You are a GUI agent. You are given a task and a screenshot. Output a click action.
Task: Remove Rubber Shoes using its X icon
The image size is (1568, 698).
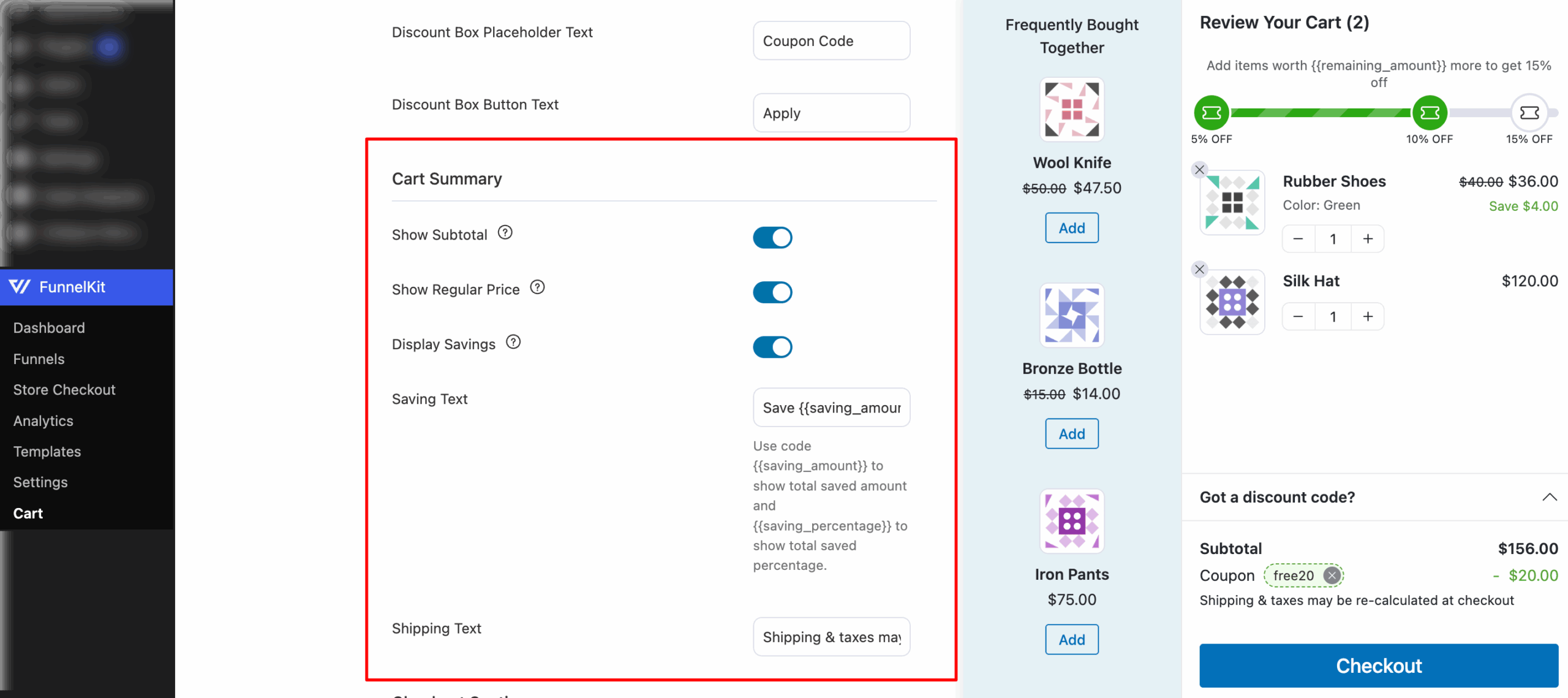pos(1199,170)
